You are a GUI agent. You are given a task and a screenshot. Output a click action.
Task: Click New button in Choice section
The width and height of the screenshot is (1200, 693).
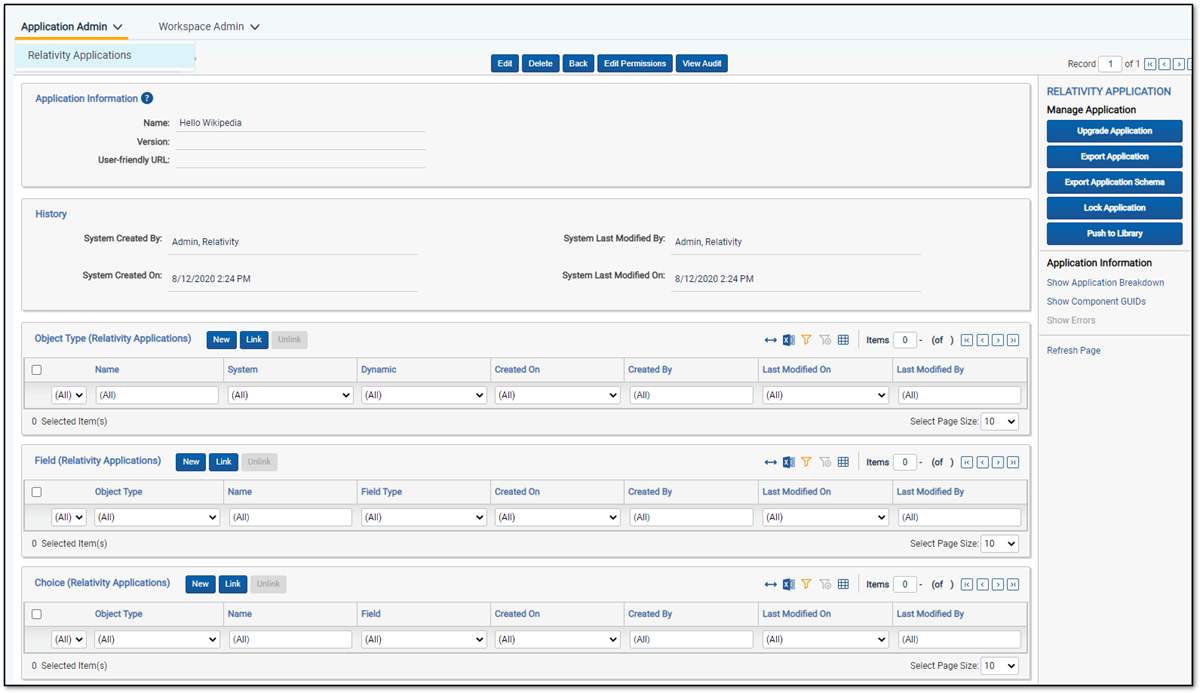click(x=200, y=584)
